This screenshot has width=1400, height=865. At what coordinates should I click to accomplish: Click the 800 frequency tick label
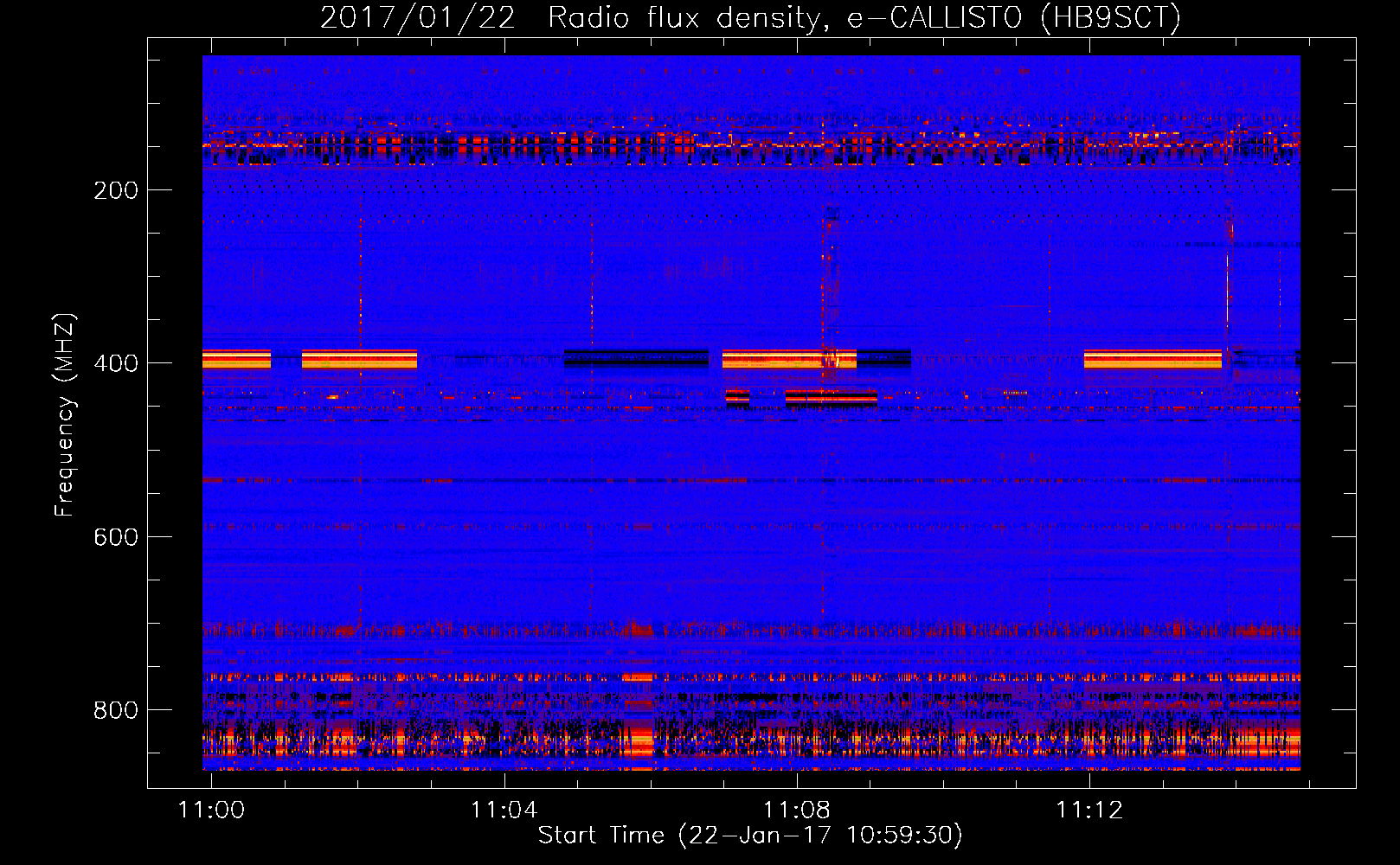[x=116, y=710]
